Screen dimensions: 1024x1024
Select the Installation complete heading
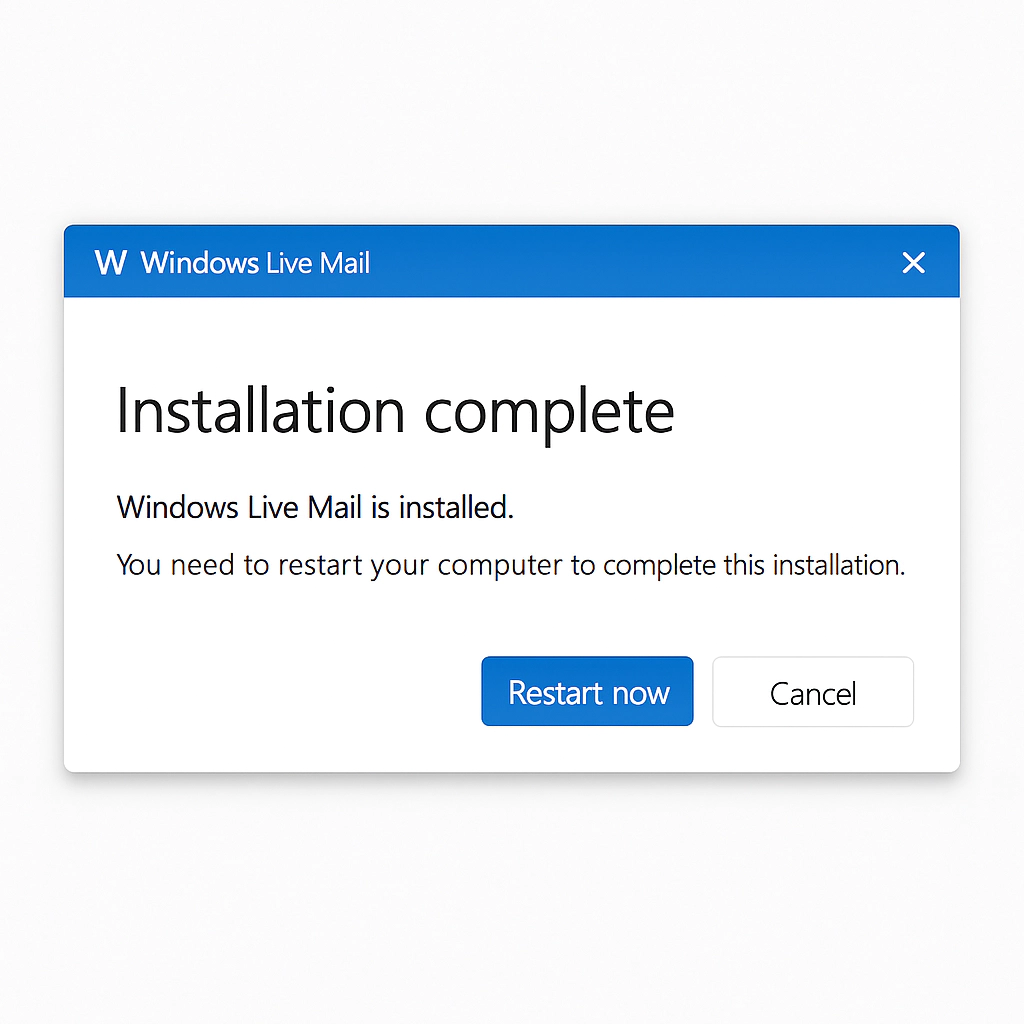(x=395, y=411)
